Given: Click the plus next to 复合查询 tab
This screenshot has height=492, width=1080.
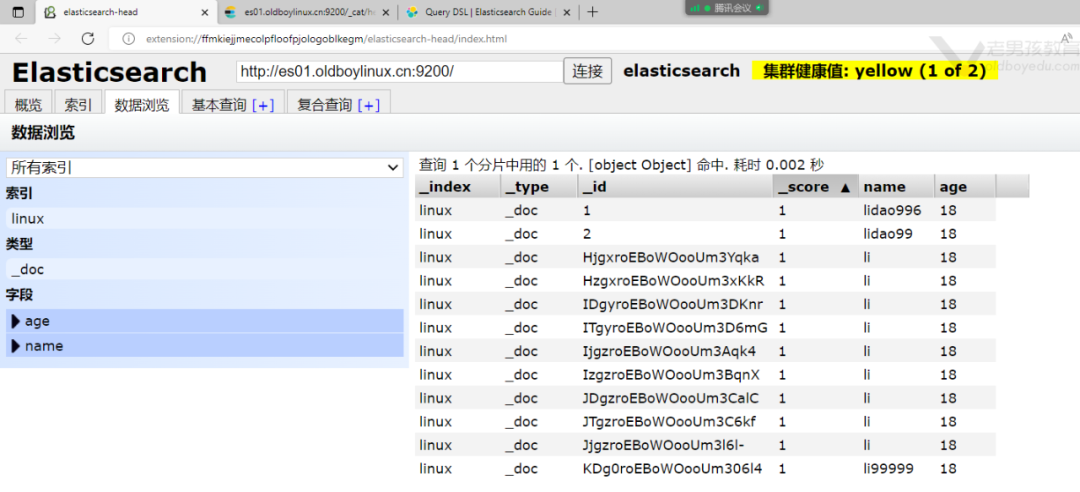Looking at the screenshot, I should [368, 105].
